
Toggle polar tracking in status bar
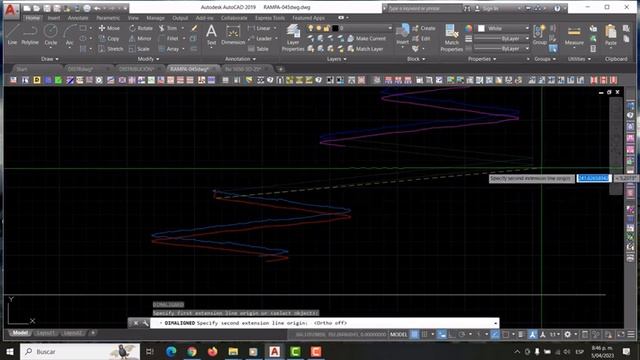click(x=462, y=334)
